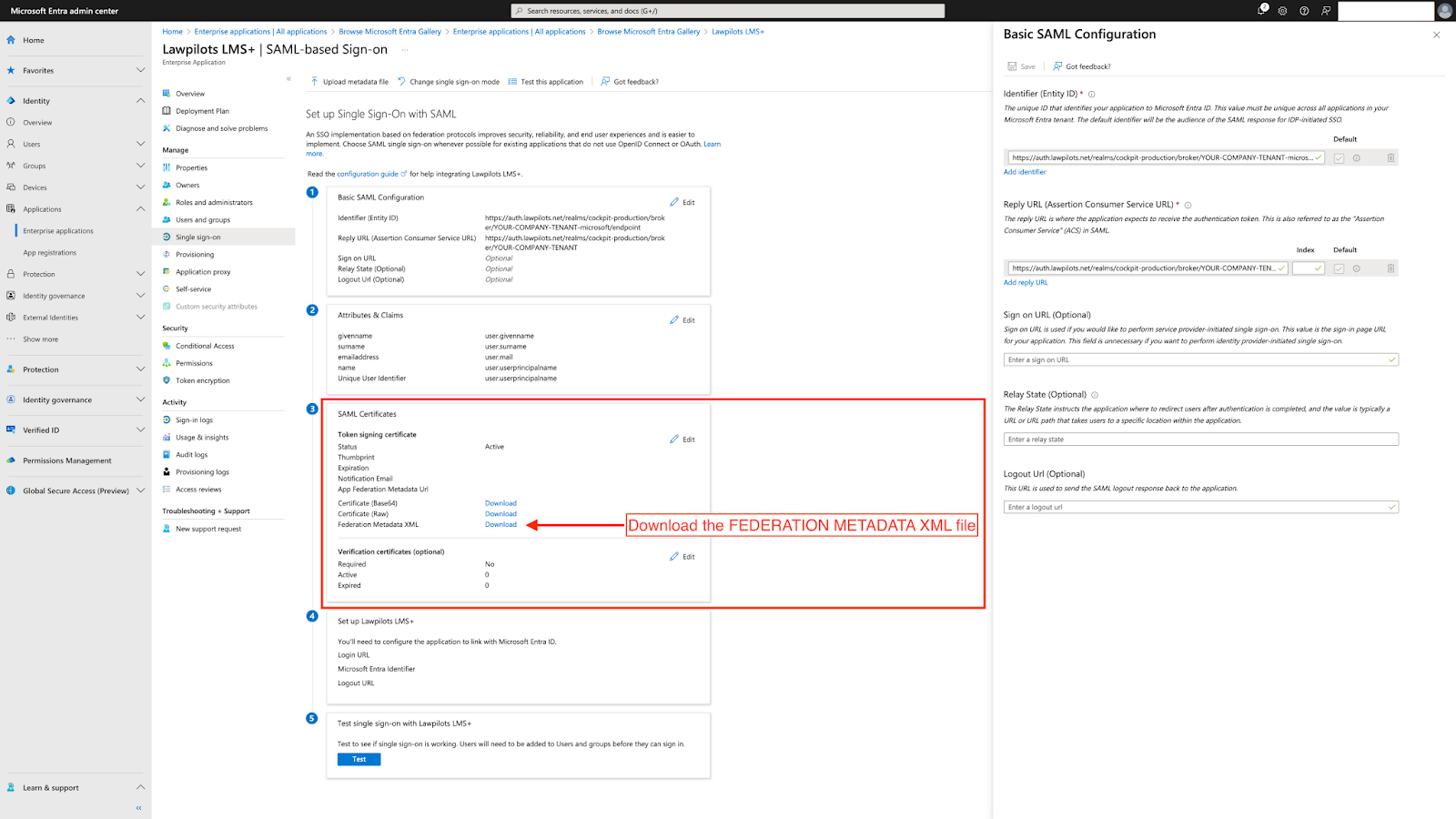Toggle Default checkbox for the Identifier row
This screenshot has width=1456, height=819.
pyautogui.click(x=1339, y=158)
